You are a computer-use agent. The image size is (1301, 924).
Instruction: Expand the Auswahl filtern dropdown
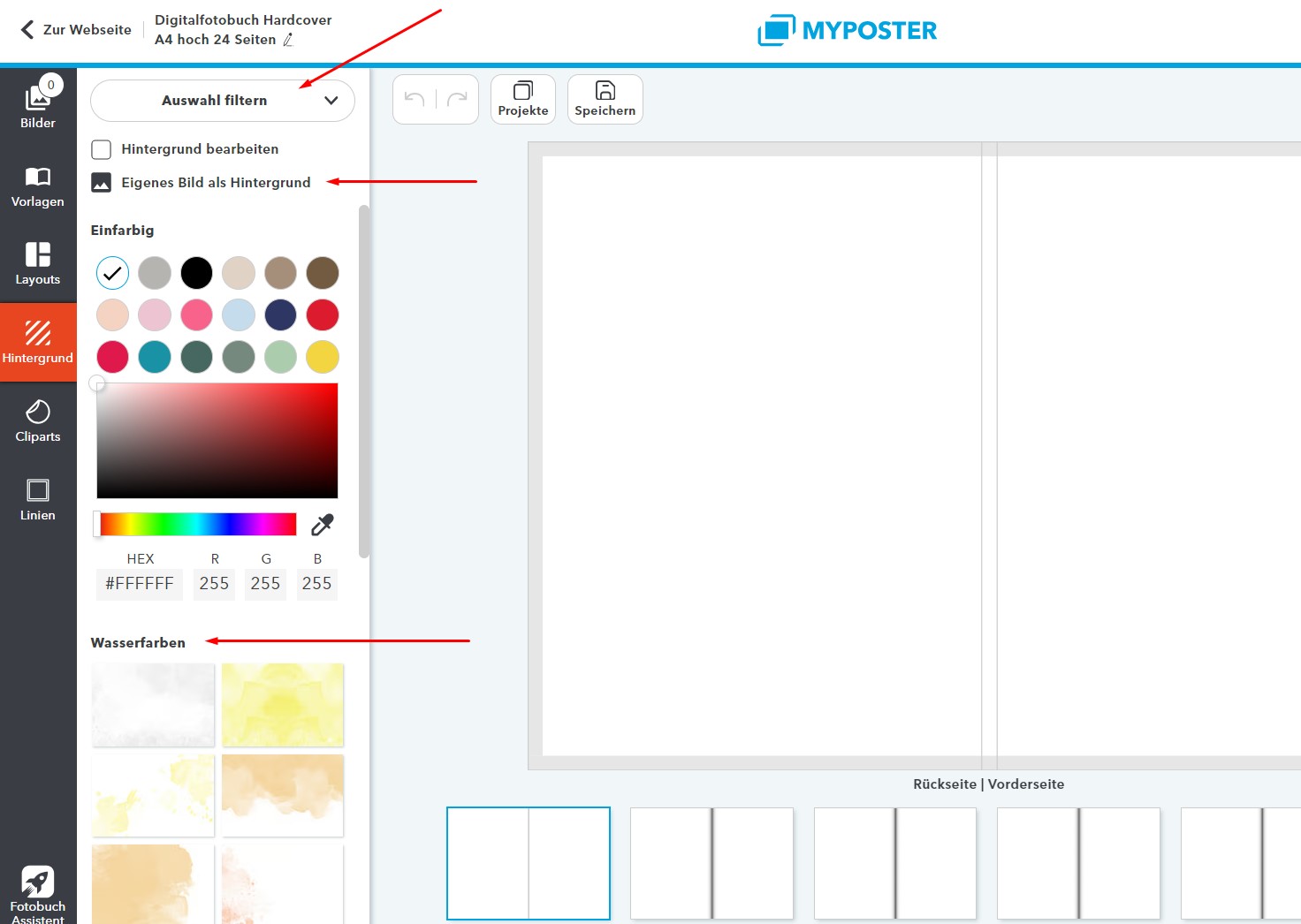223,101
